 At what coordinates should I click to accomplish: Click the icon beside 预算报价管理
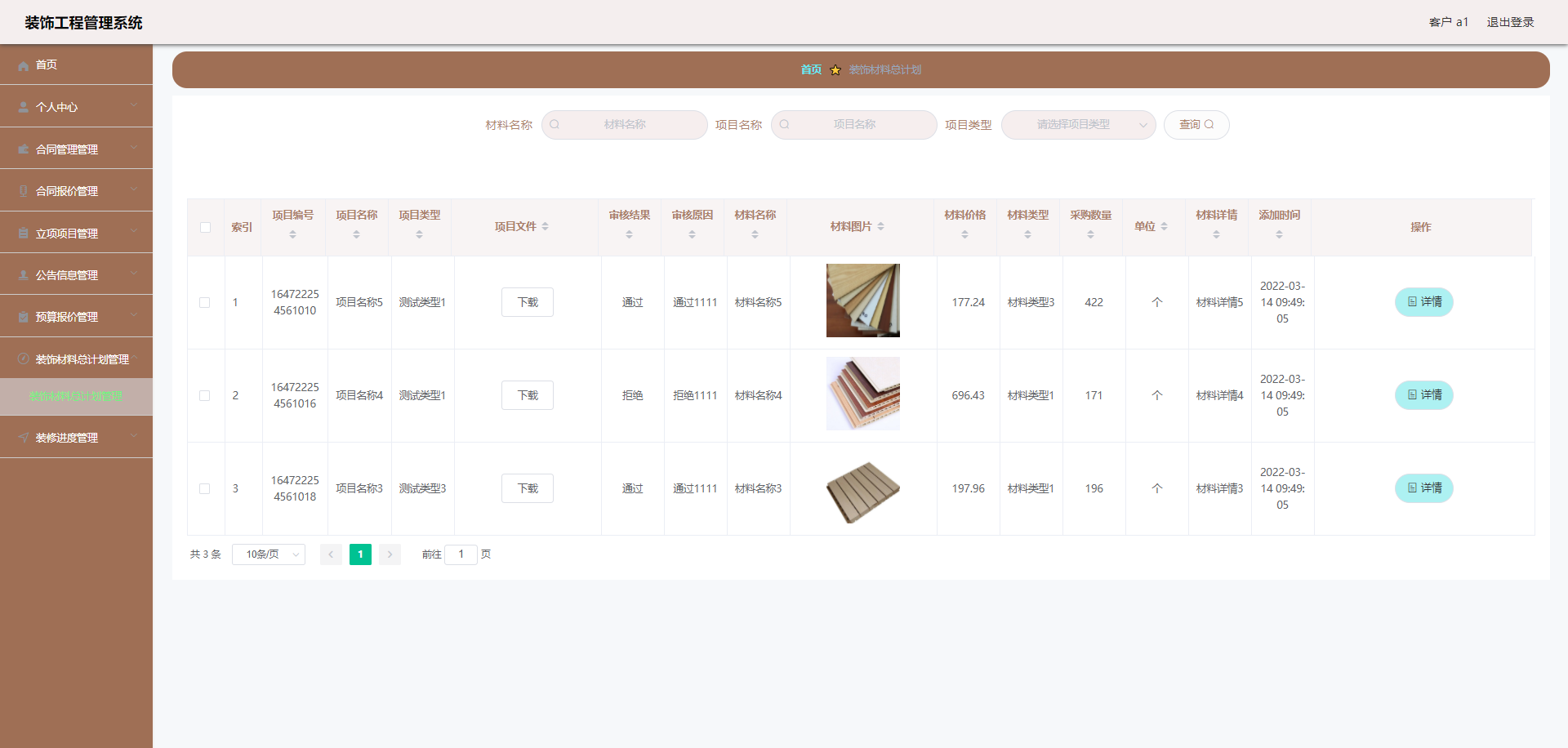coord(24,317)
